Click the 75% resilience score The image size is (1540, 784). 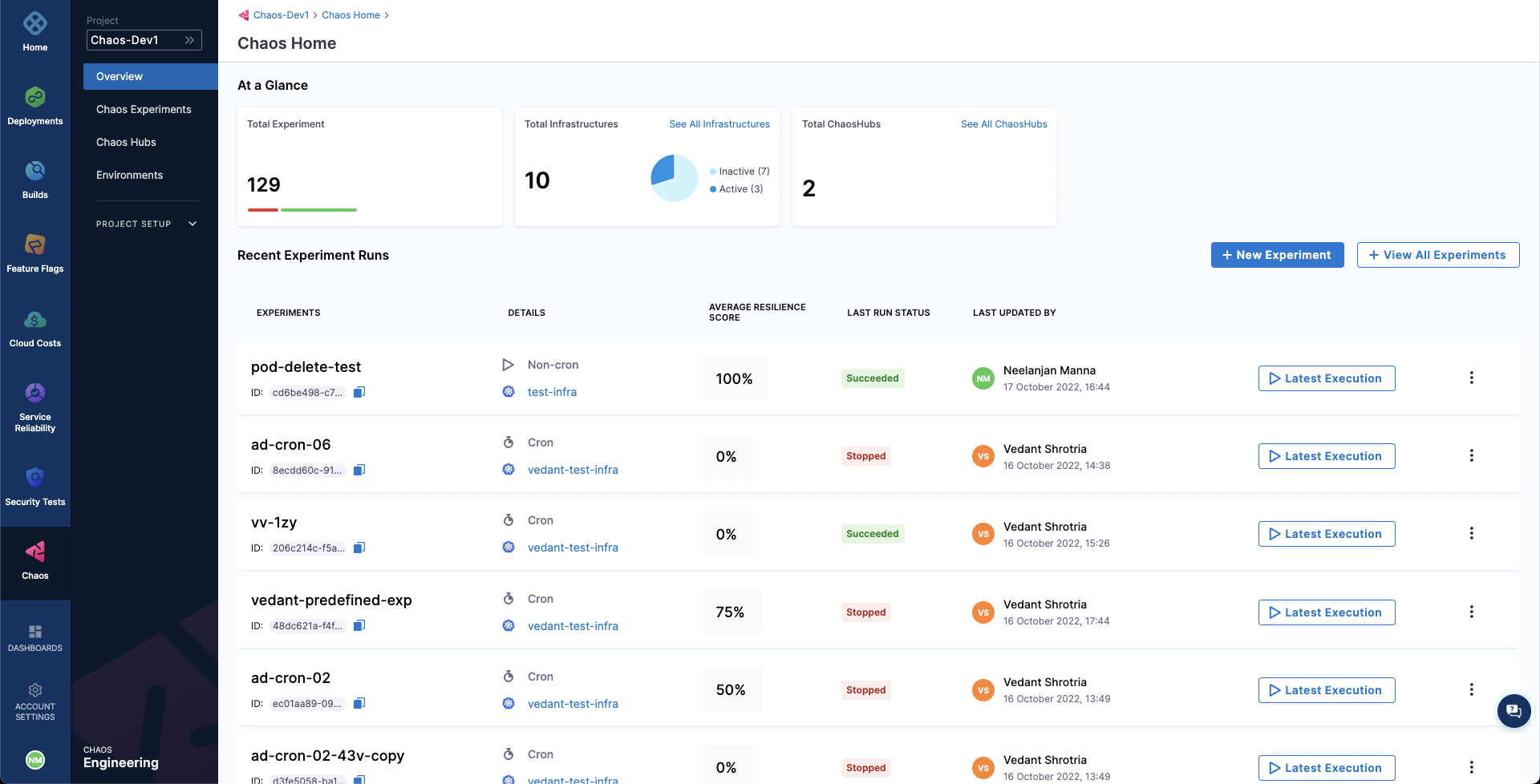(x=730, y=612)
